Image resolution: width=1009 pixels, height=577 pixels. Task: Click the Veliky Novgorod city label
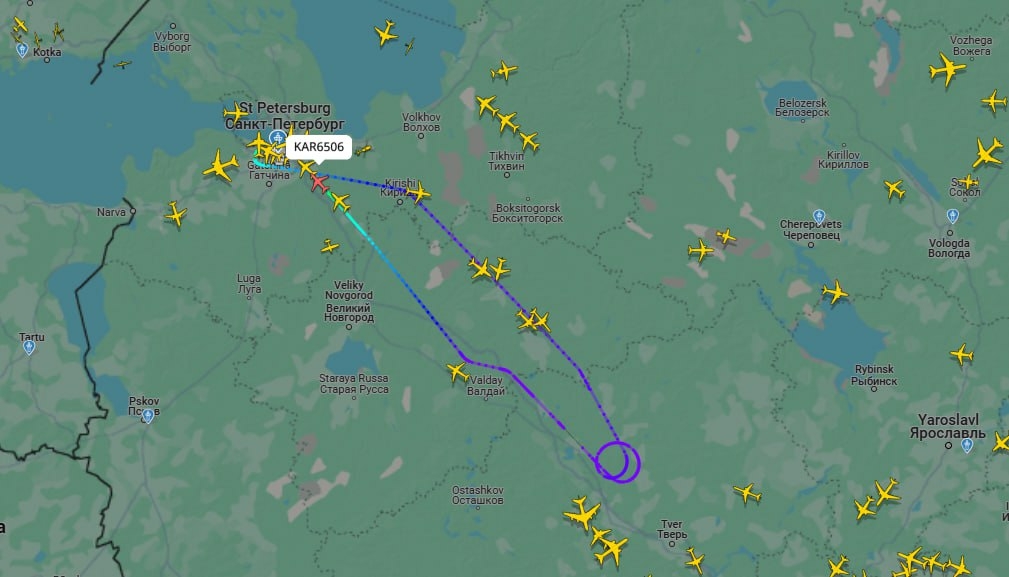point(348,301)
